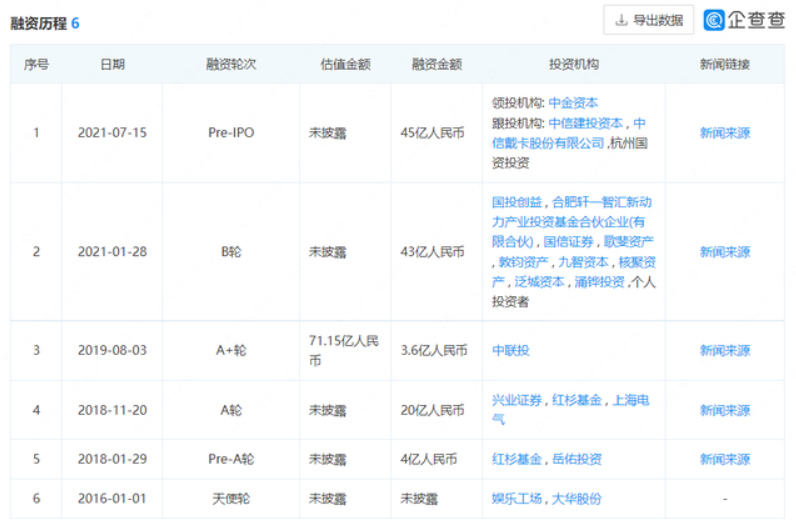796x520 pixels.
Task: Click the download icon in 导出数据
Action: point(622,20)
